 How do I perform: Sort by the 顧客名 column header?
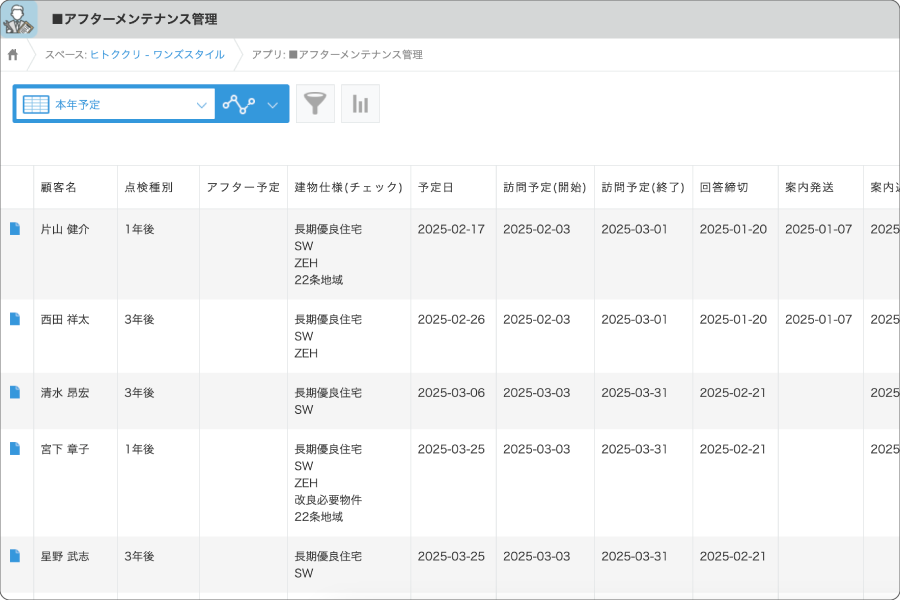click(x=58, y=187)
